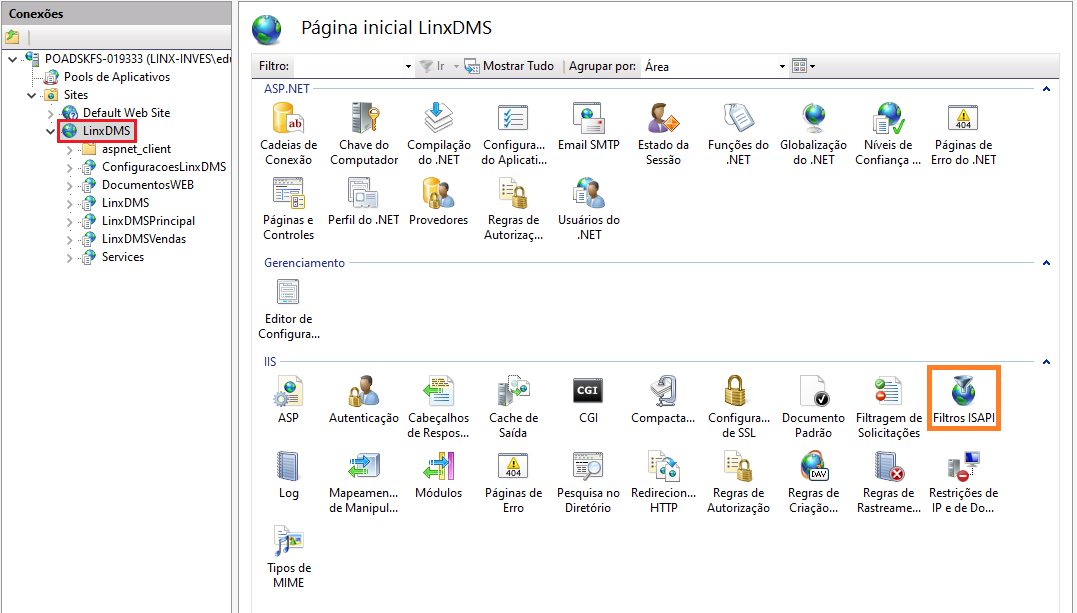This screenshot has height=613, width=1077.
Task: Collapse the LinxDMS site node
Action: click(51, 131)
